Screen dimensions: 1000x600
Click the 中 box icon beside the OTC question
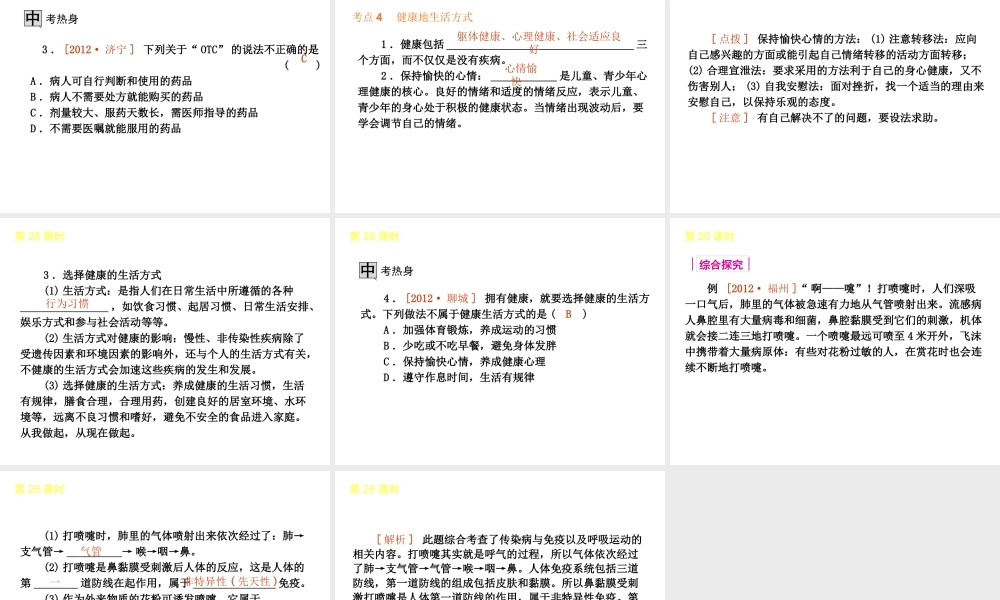pos(33,18)
